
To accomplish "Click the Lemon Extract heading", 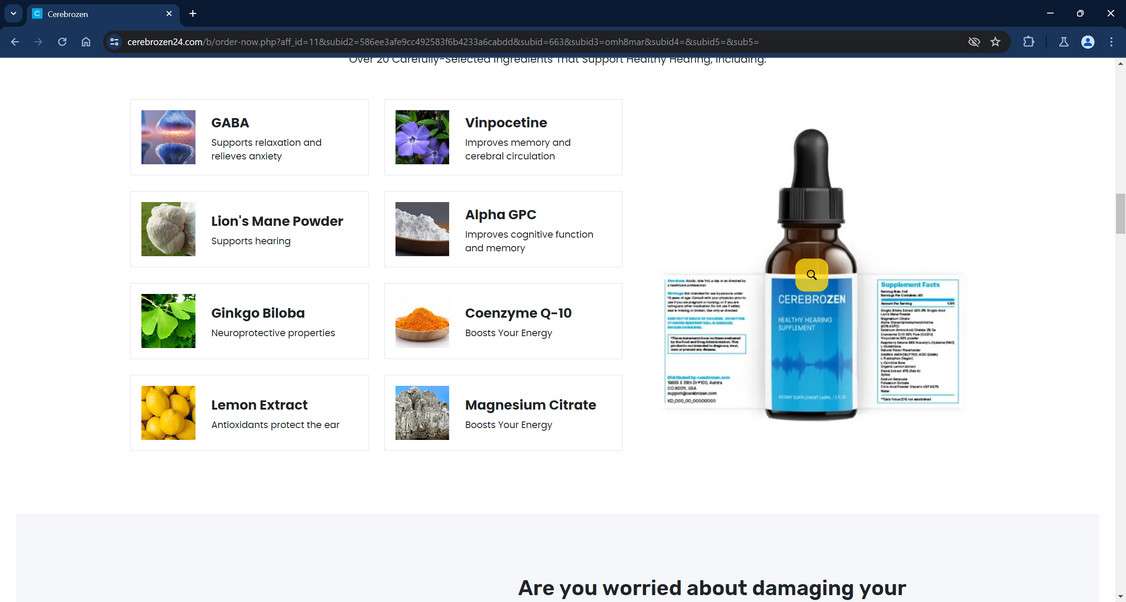I will 259,405.
